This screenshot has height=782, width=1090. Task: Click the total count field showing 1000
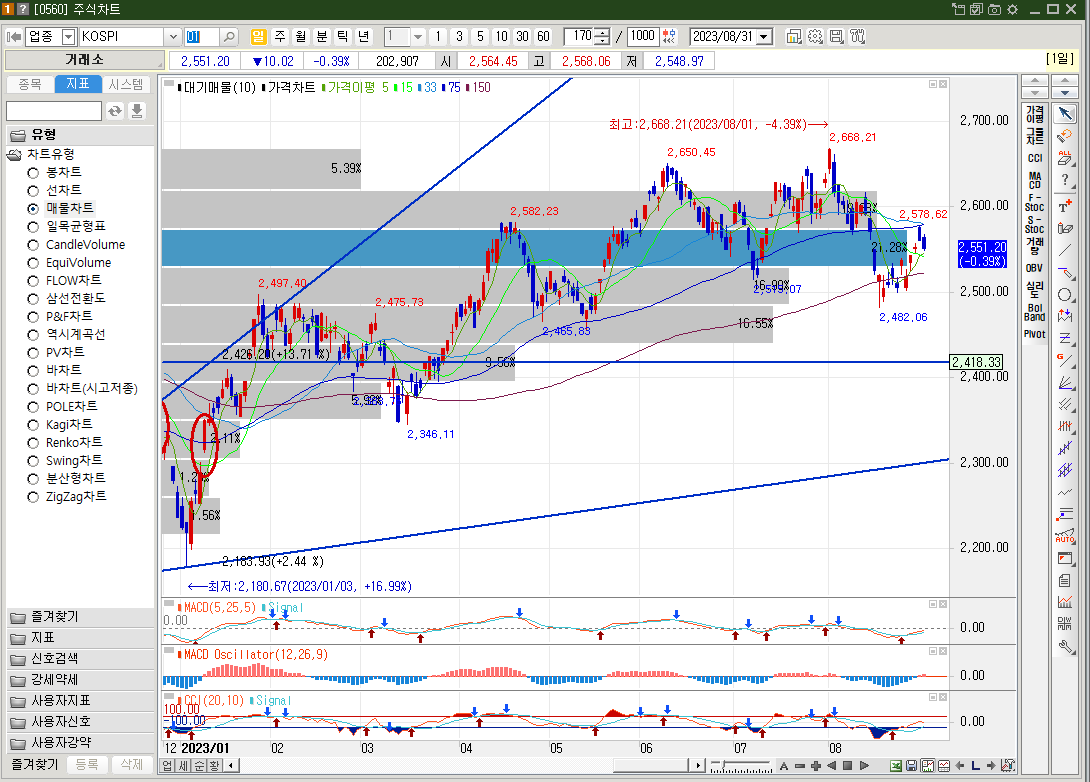coord(643,36)
